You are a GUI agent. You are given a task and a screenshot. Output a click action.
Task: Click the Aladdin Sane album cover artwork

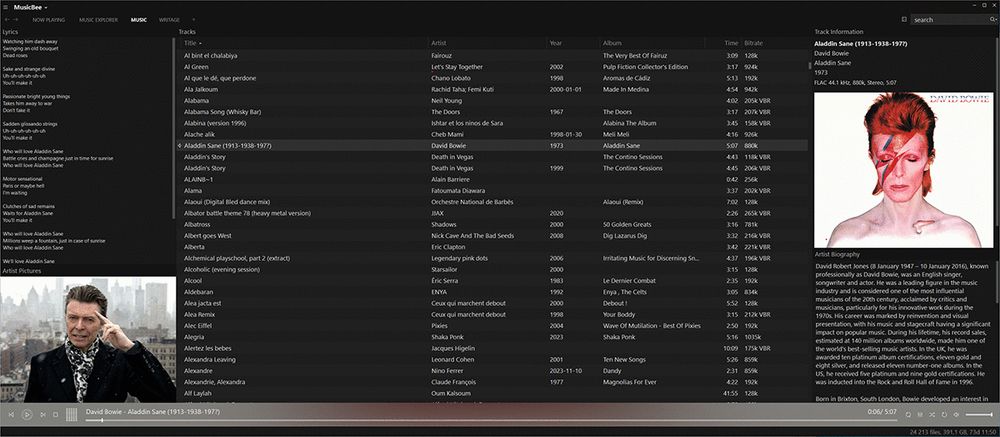point(904,170)
